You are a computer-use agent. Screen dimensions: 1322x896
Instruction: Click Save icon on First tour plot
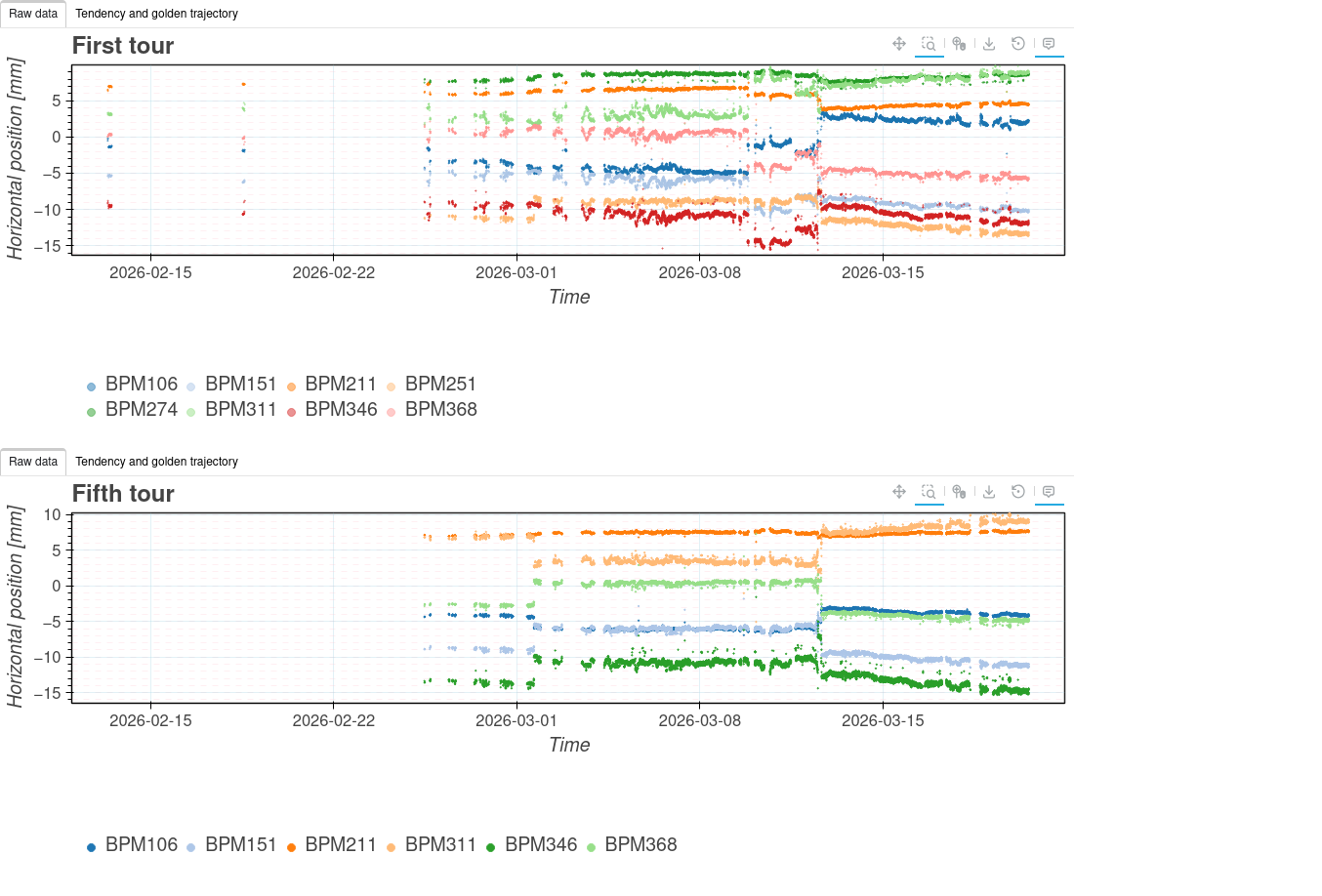pyautogui.click(x=989, y=44)
